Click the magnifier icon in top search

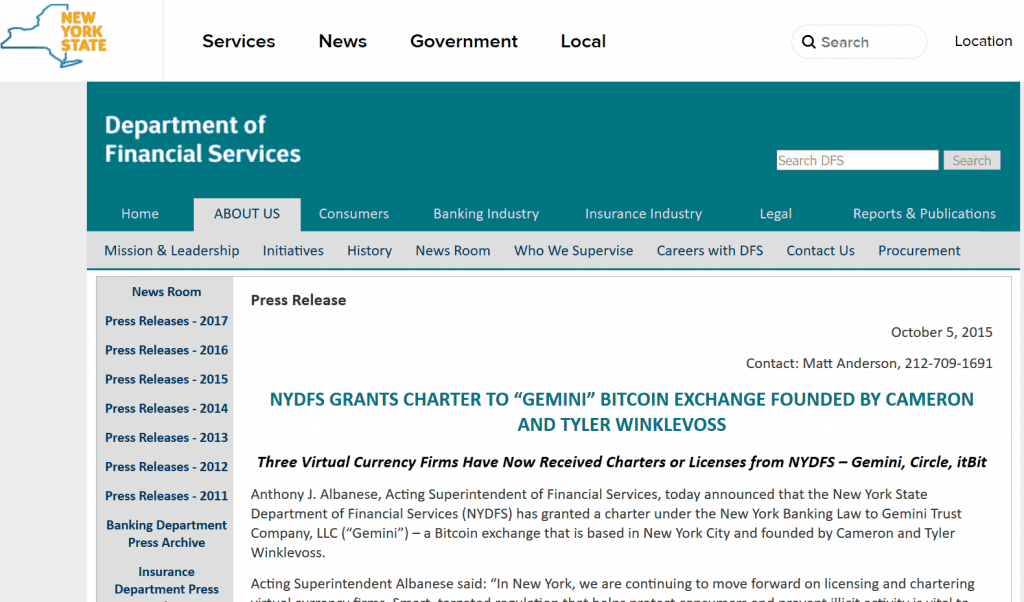point(808,42)
